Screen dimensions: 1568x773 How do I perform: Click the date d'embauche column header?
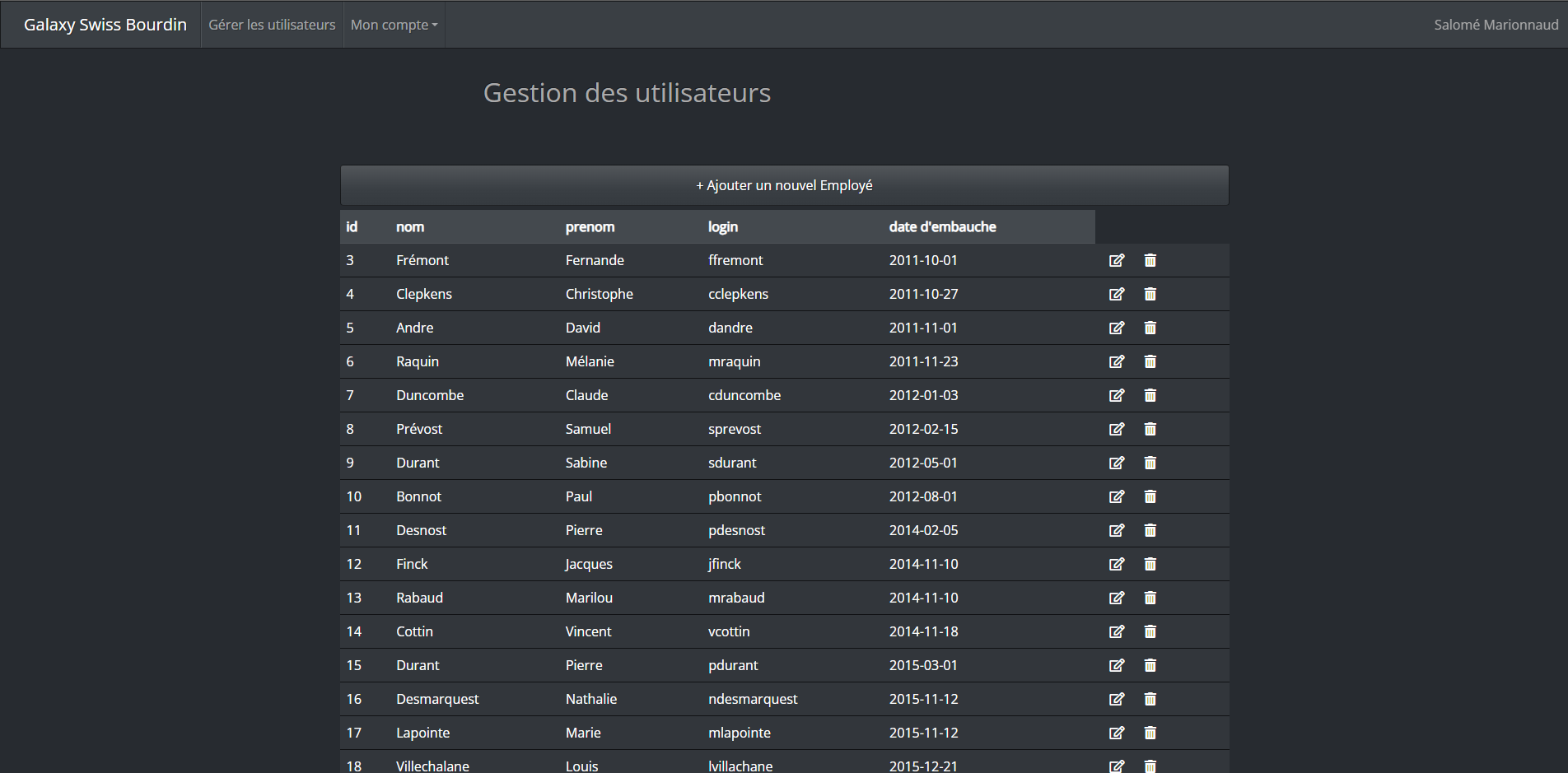[942, 227]
